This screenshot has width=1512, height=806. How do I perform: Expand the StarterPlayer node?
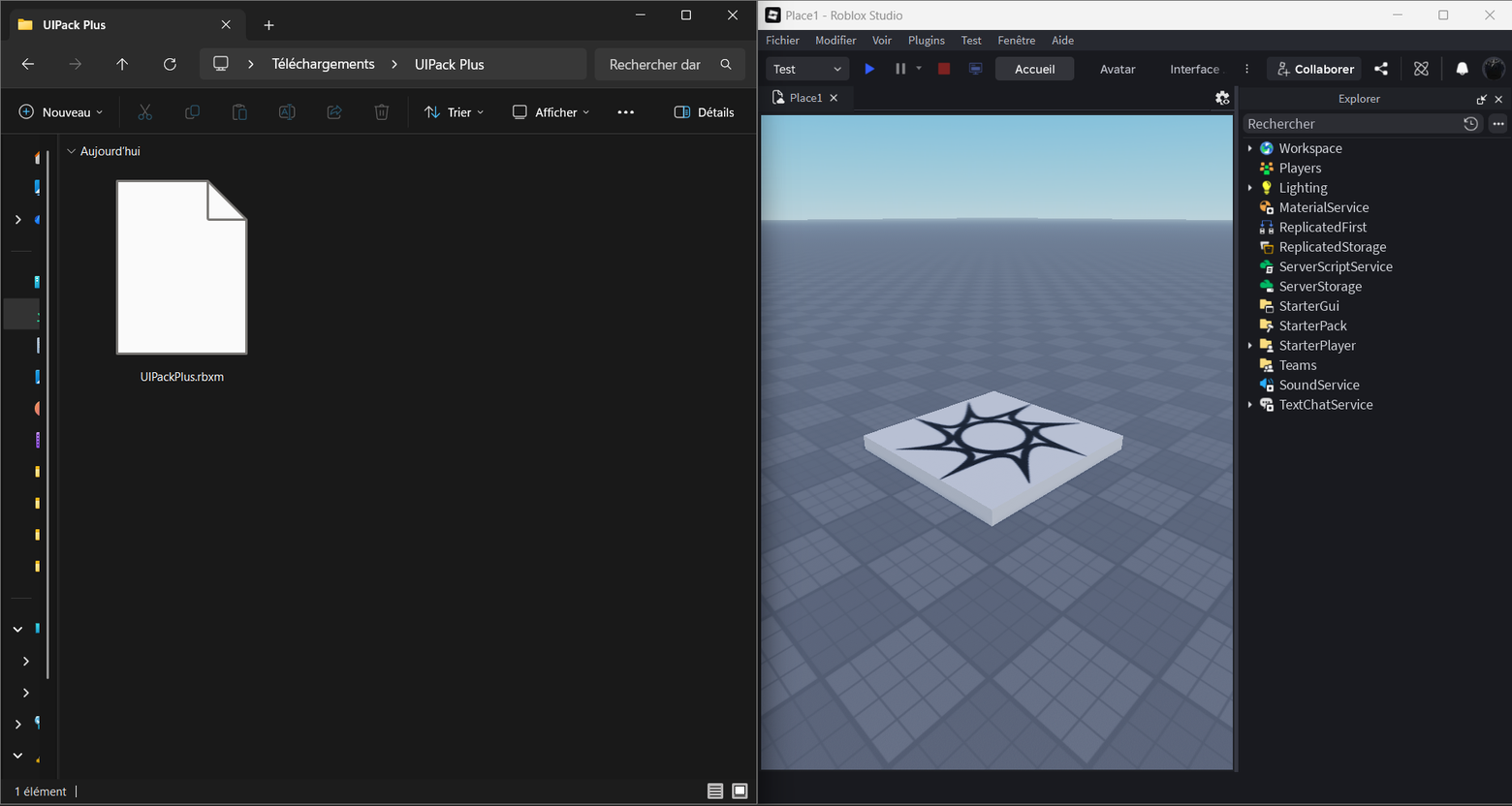pos(1249,346)
